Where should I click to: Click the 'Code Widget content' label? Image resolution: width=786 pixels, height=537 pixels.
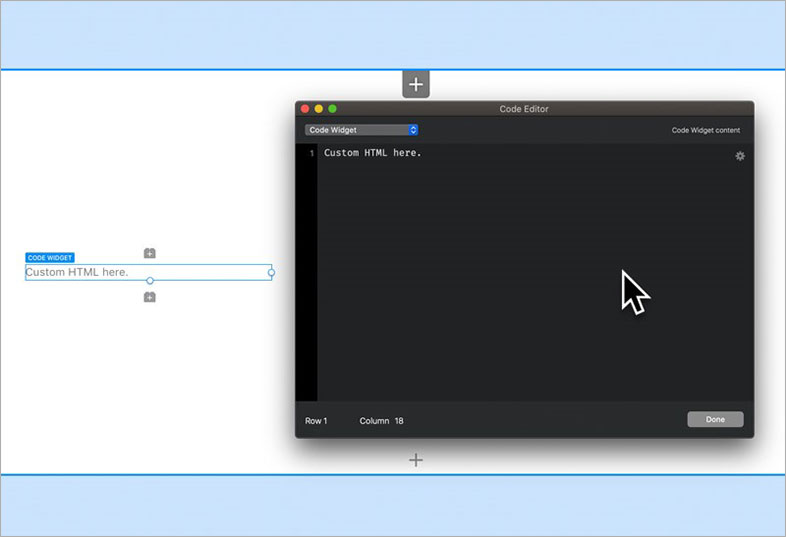pyautogui.click(x=705, y=130)
